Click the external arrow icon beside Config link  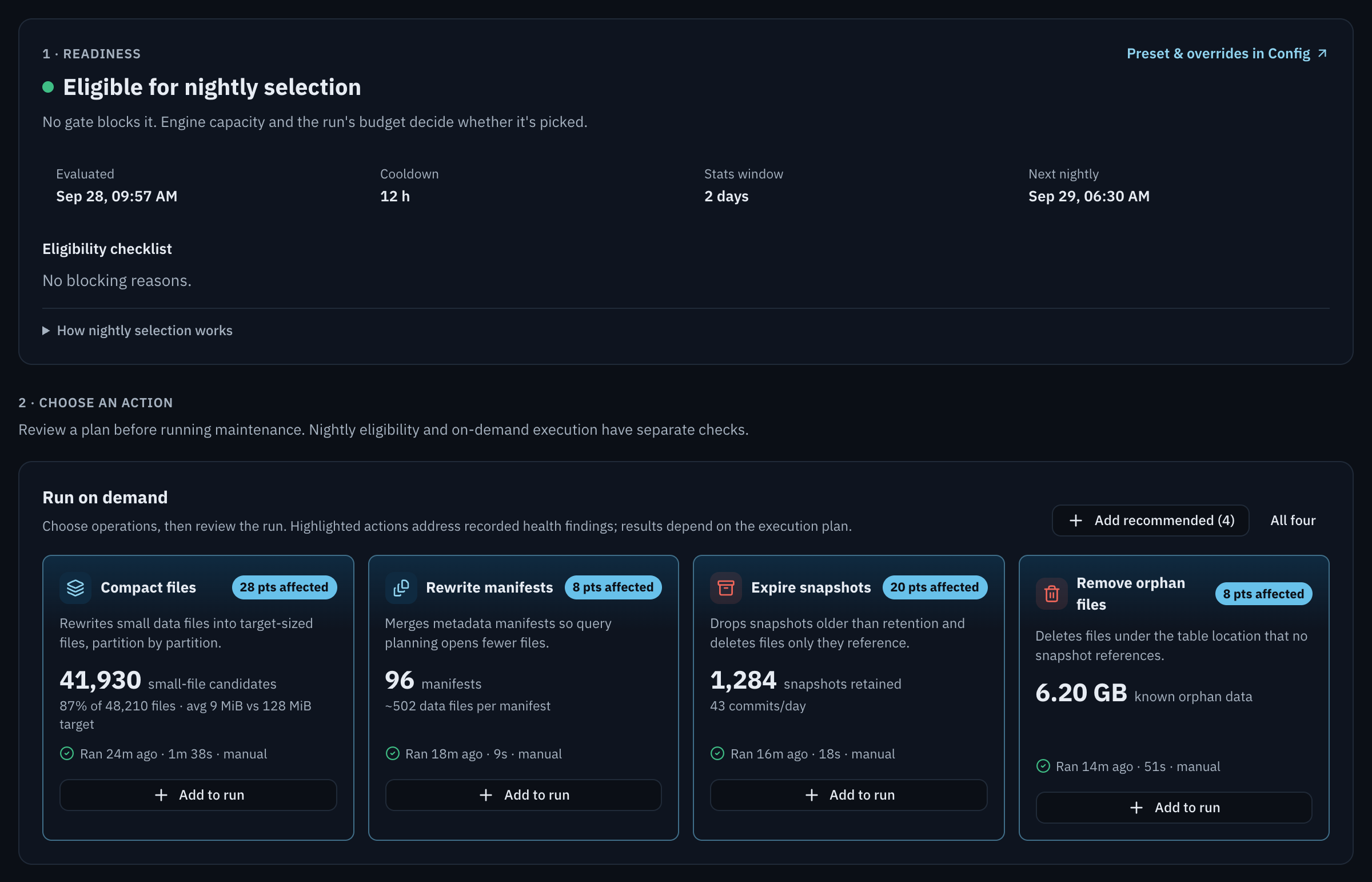click(x=1322, y=53)
